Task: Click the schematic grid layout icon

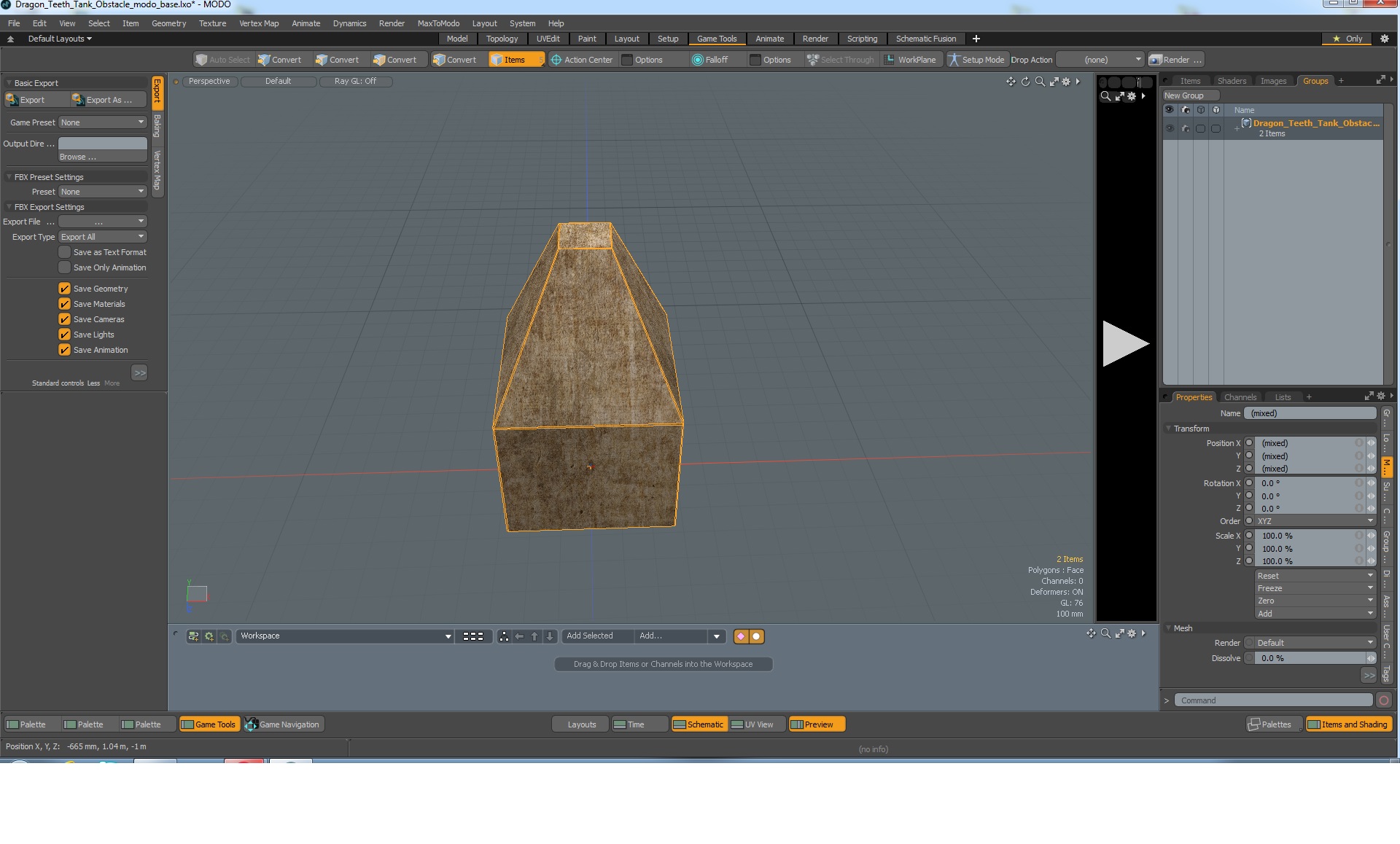Action: click(473, 636)
